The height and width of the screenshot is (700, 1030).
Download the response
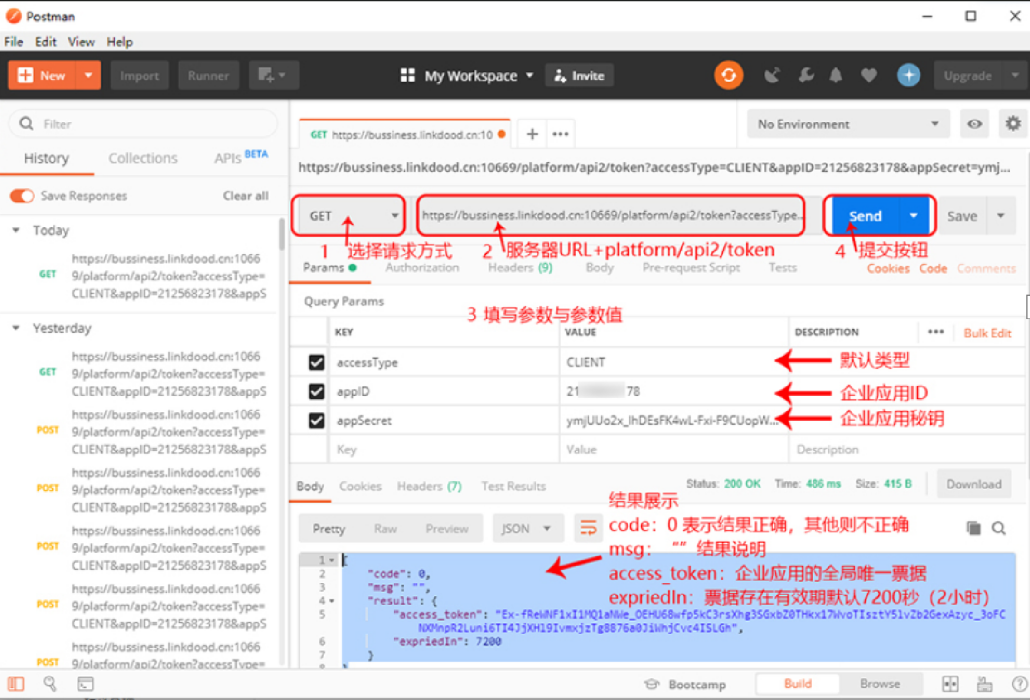(974, 484)
